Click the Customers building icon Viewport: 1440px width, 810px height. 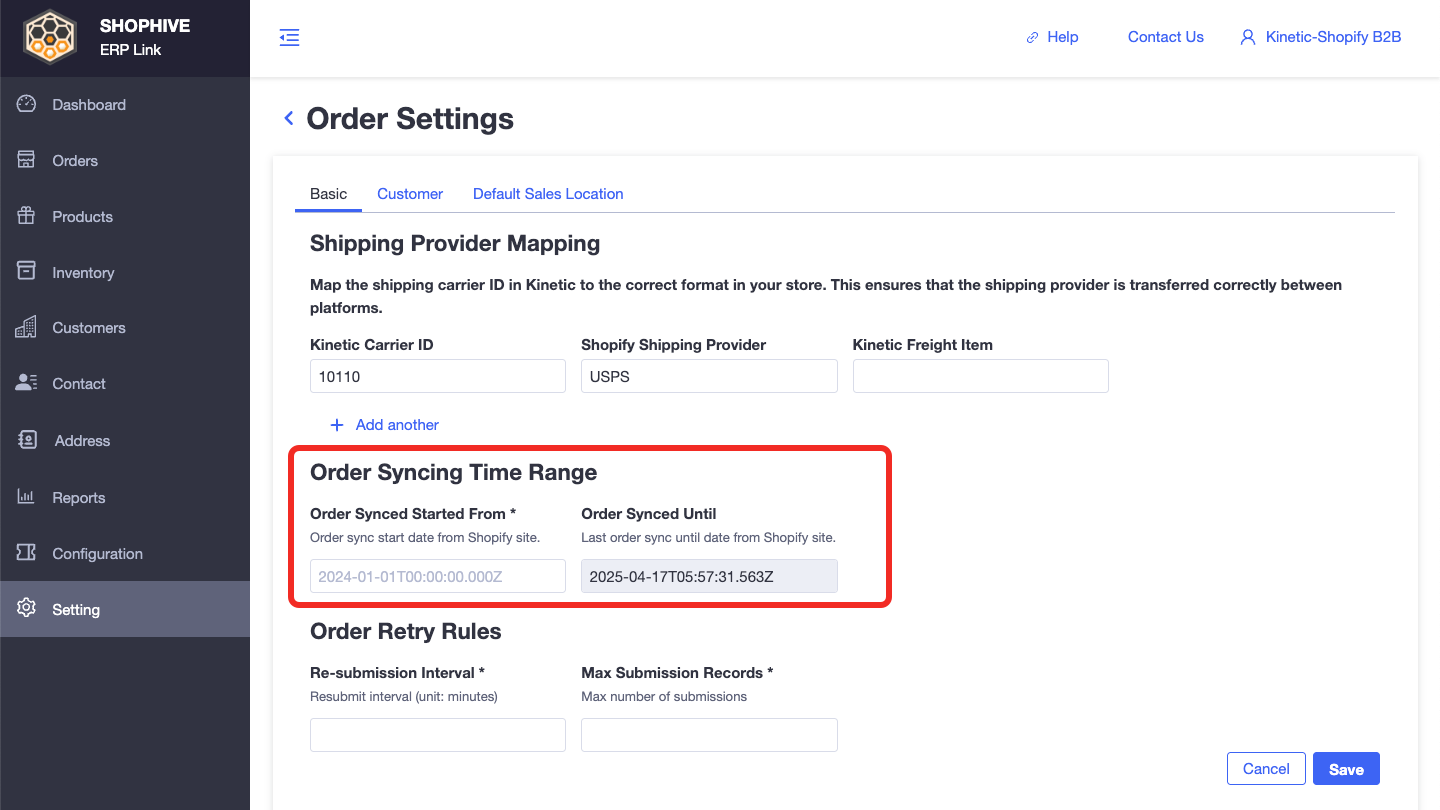[x=27, y=327]
